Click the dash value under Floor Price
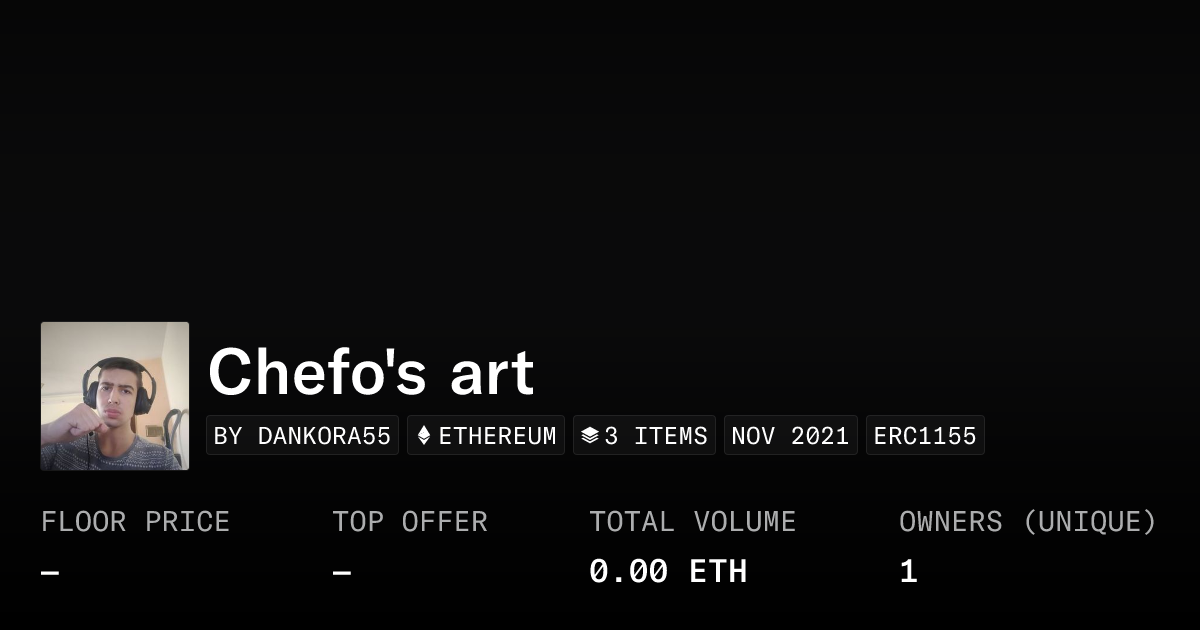1200x630 pixels. click(50, 573)
